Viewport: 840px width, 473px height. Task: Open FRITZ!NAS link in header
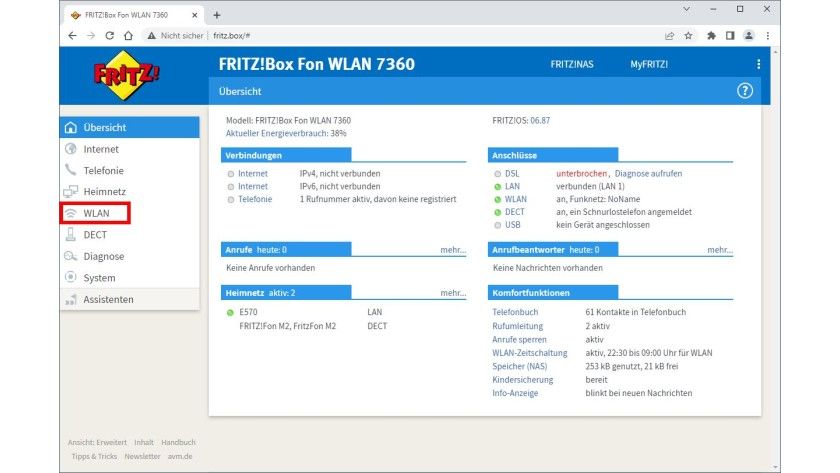coord(572,64)
